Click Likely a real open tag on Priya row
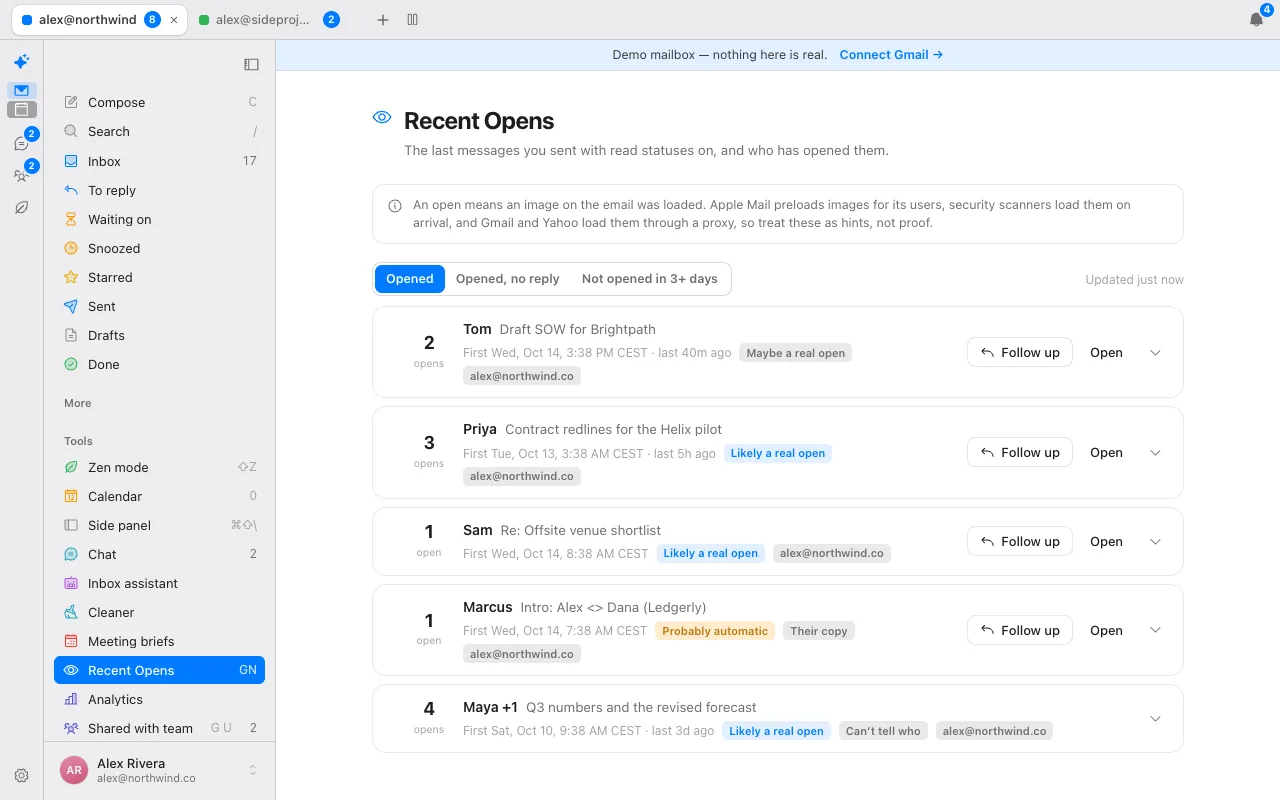The image size is (1280, 800). (778, 453)
